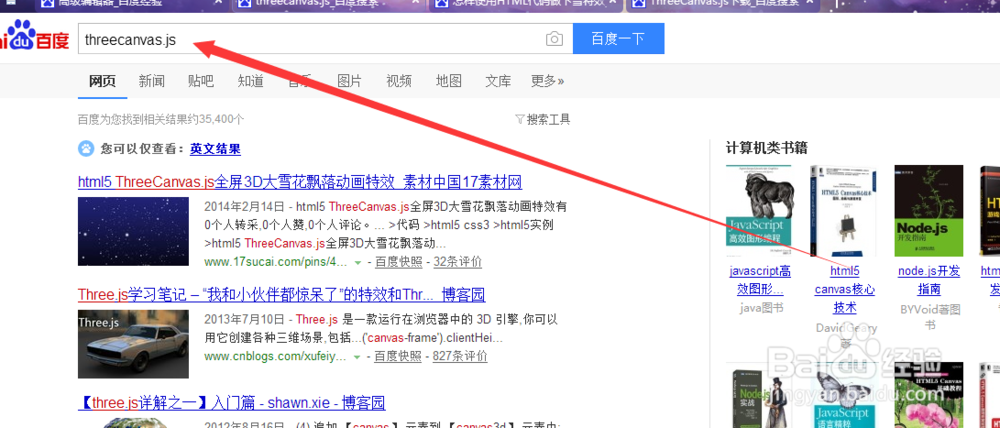Click the paw icon beside 您可以仅查看
Screen dimensions: 1000x428
(x=85, y=149)
